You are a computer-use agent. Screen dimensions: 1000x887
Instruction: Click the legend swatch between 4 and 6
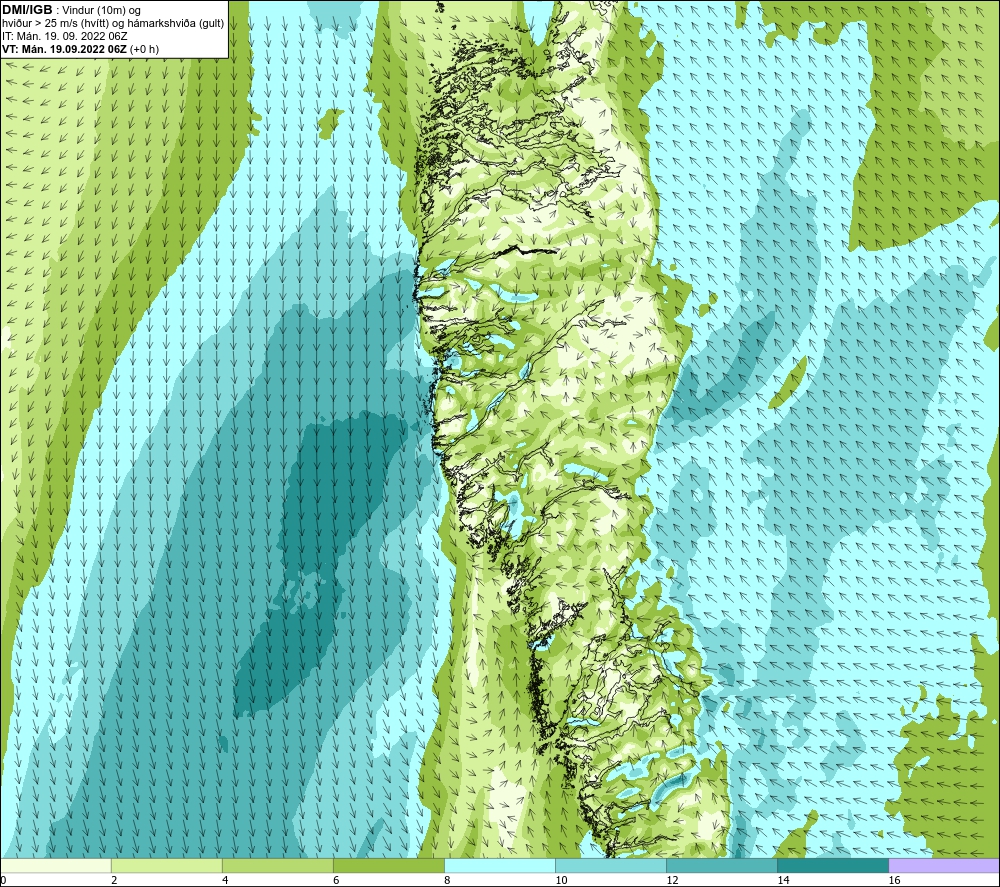[x=277, y=866]
